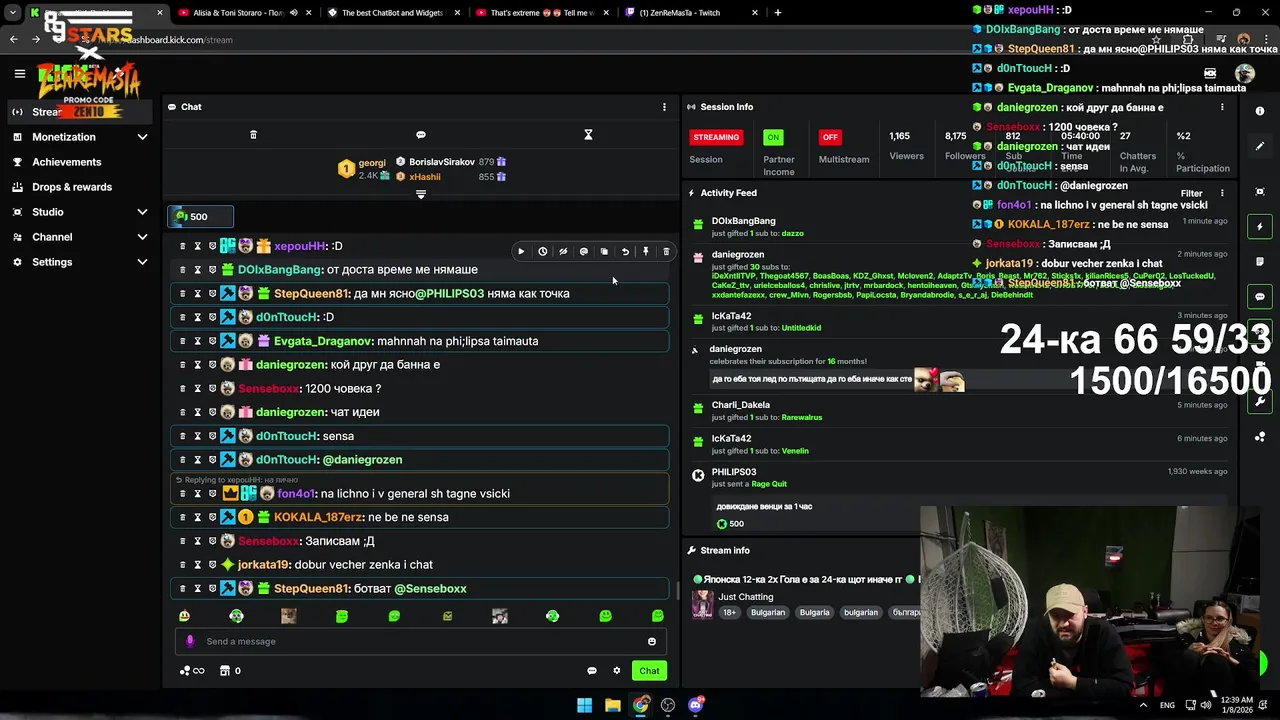This screenshot has width=1280, height=720.
Task: Click the crossed-eye hide icon in the message action bar
Action: [x=563, y=252]
